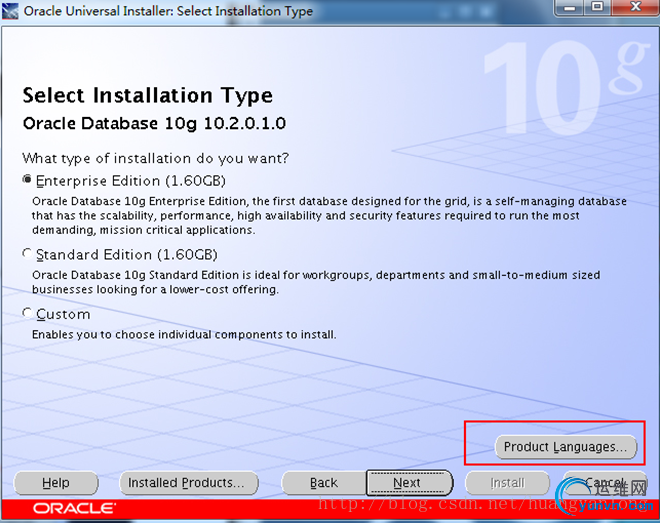
Task: Click the Oracle installer title bar icon
Action: 10,11
